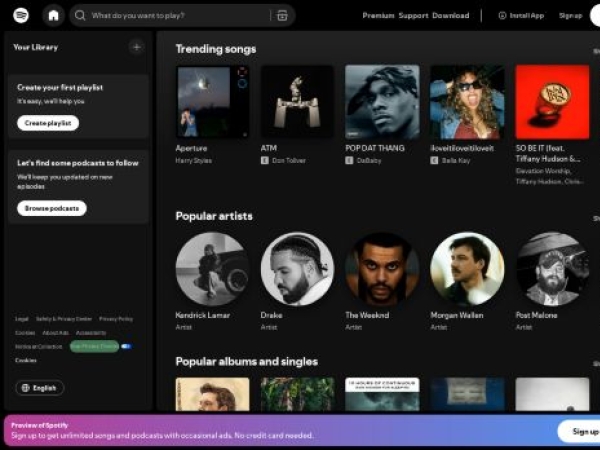Click the Install App download icon

(502, 15)
